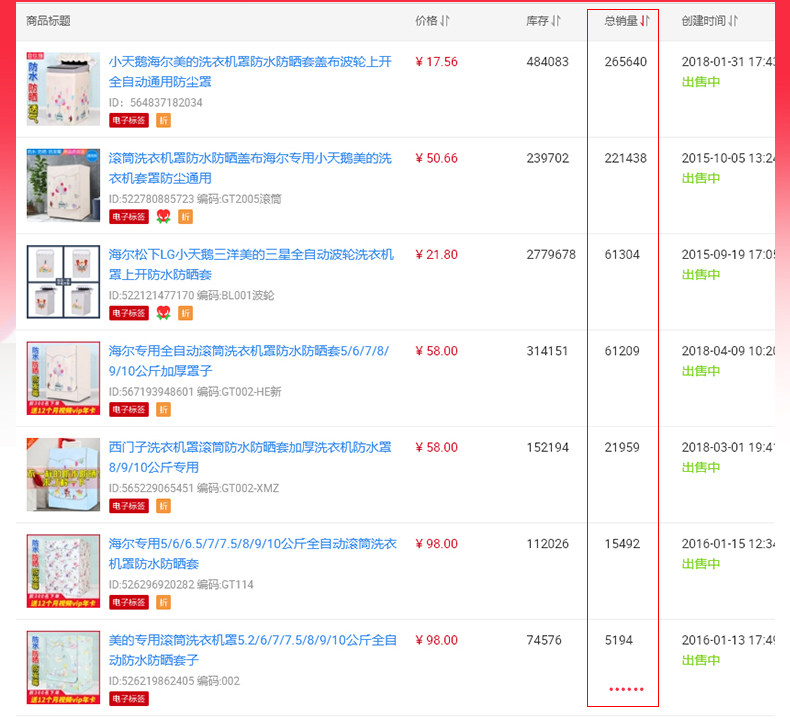This screenshot has width=790, height=727.
Task: Select total sales value 221438
Action: [626, 158]
